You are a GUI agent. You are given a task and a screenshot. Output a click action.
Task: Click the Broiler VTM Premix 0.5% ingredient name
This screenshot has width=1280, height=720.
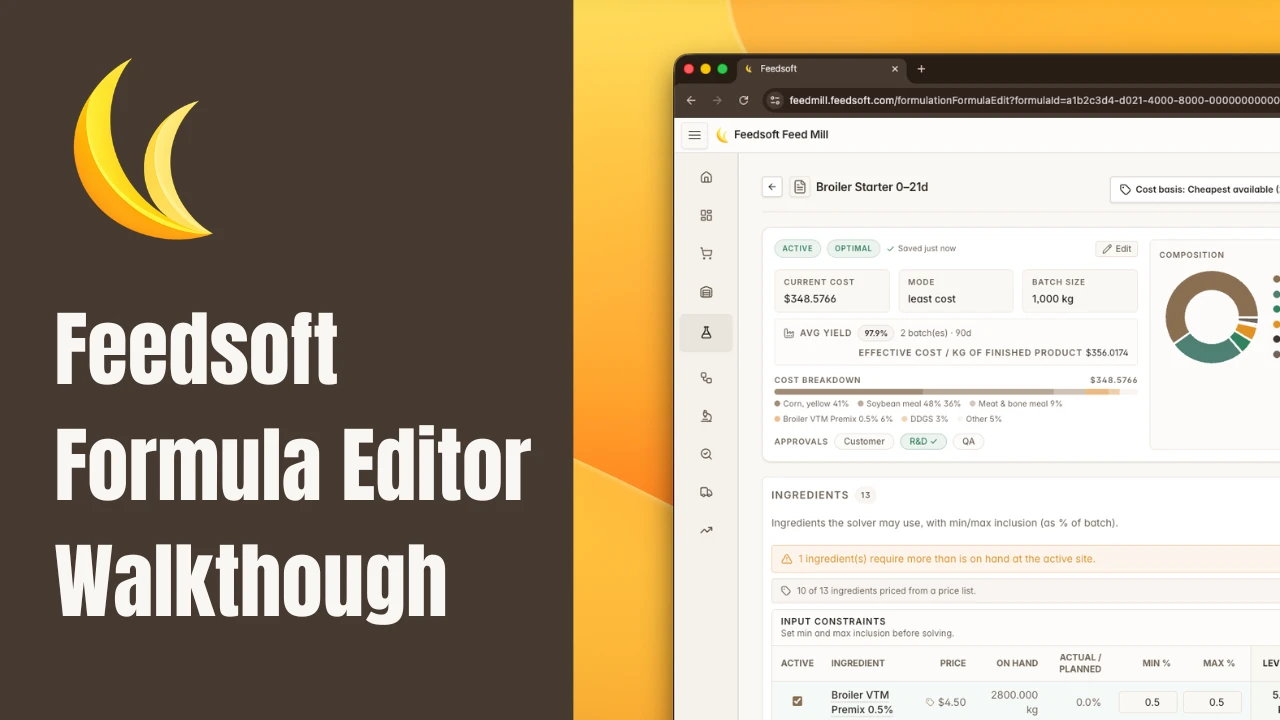click(x=862, y=702)
